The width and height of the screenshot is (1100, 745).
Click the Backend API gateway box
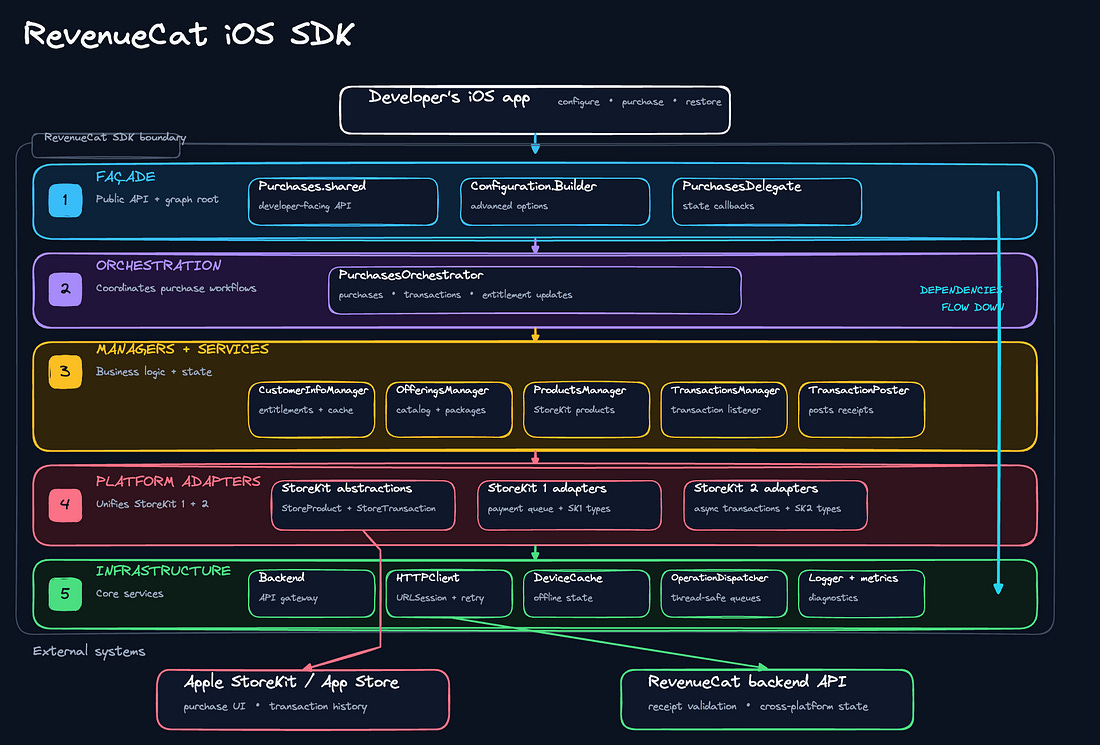click(311, 593)
